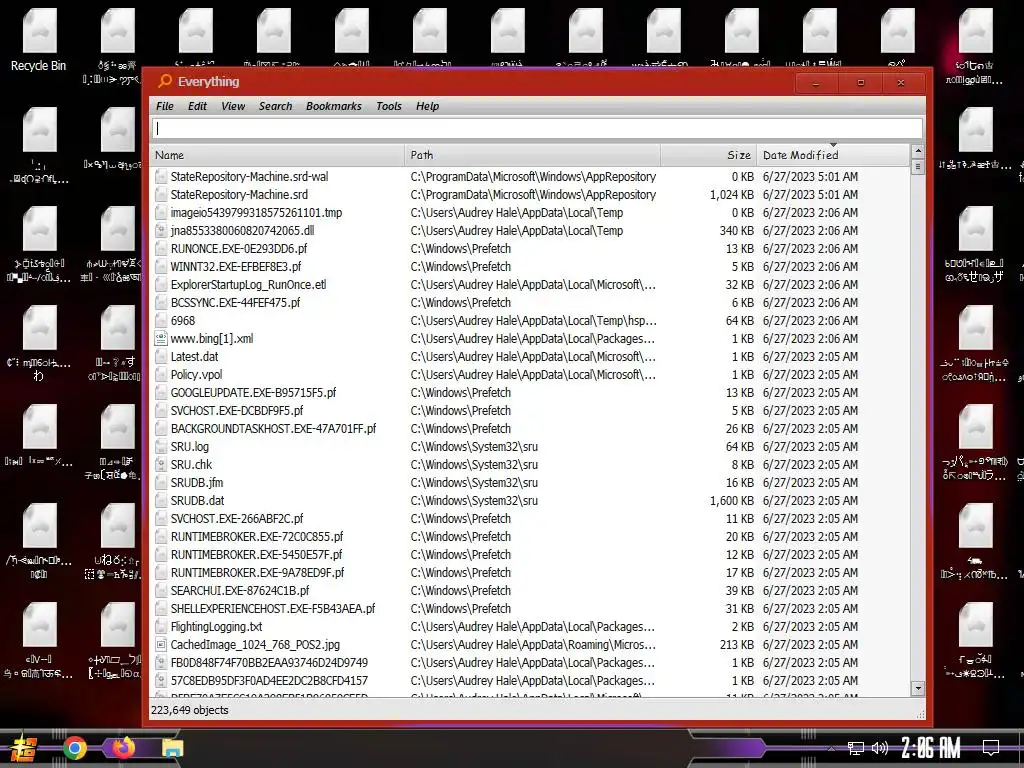This screenshot has width=1024, height=768.
Task: Select the RUNONCE.EXE-0E293DD6.pf file icon
Action: coord(161,248)
